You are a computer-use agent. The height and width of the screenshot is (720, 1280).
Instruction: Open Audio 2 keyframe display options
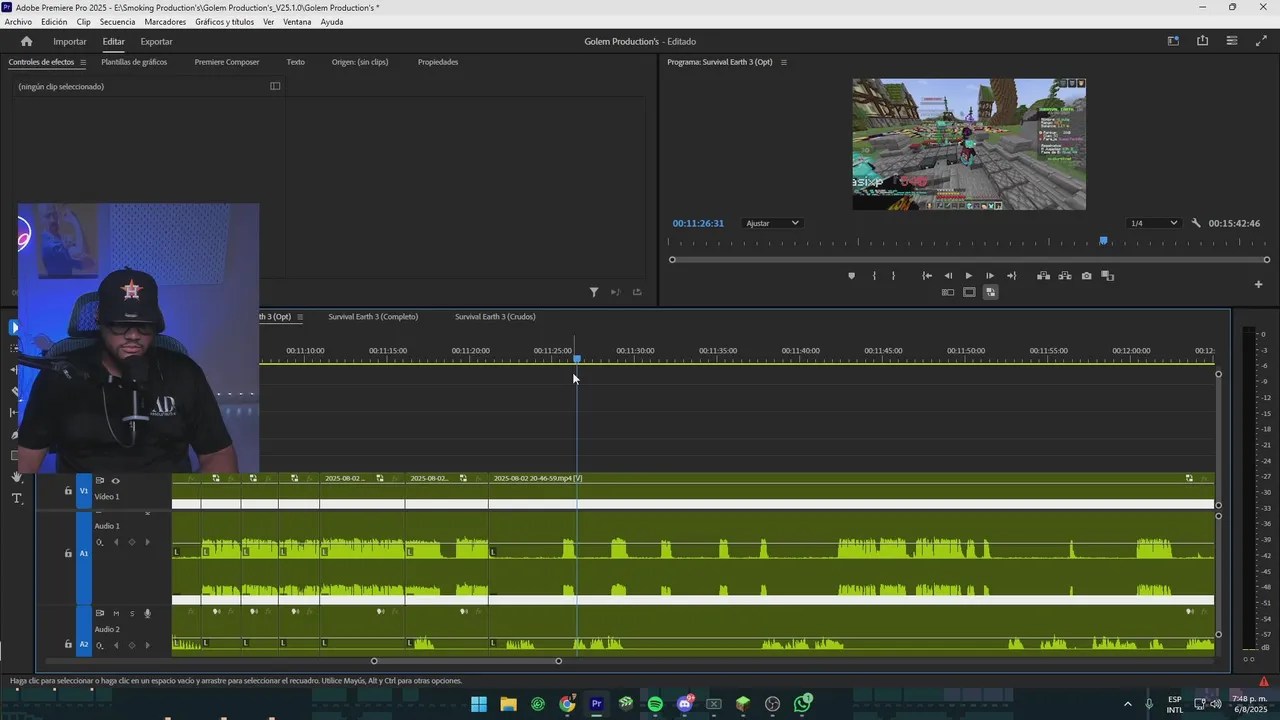click(x=99, y=645)
